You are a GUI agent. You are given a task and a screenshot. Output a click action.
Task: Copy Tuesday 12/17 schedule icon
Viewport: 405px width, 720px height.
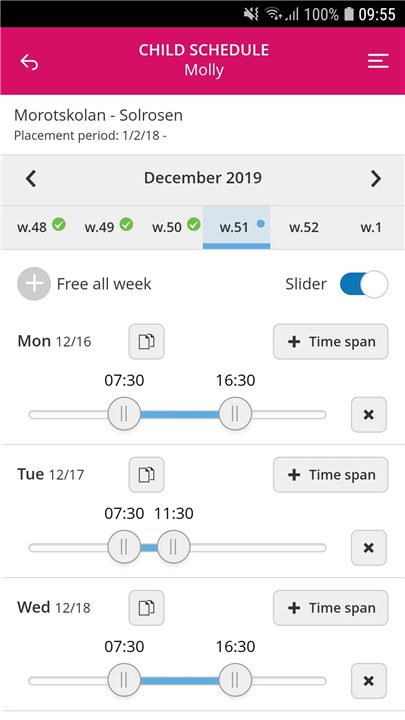click(x=146, y=475)
